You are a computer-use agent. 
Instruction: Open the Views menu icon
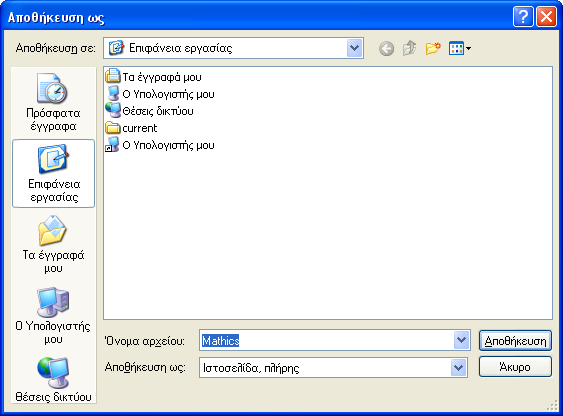460,48
